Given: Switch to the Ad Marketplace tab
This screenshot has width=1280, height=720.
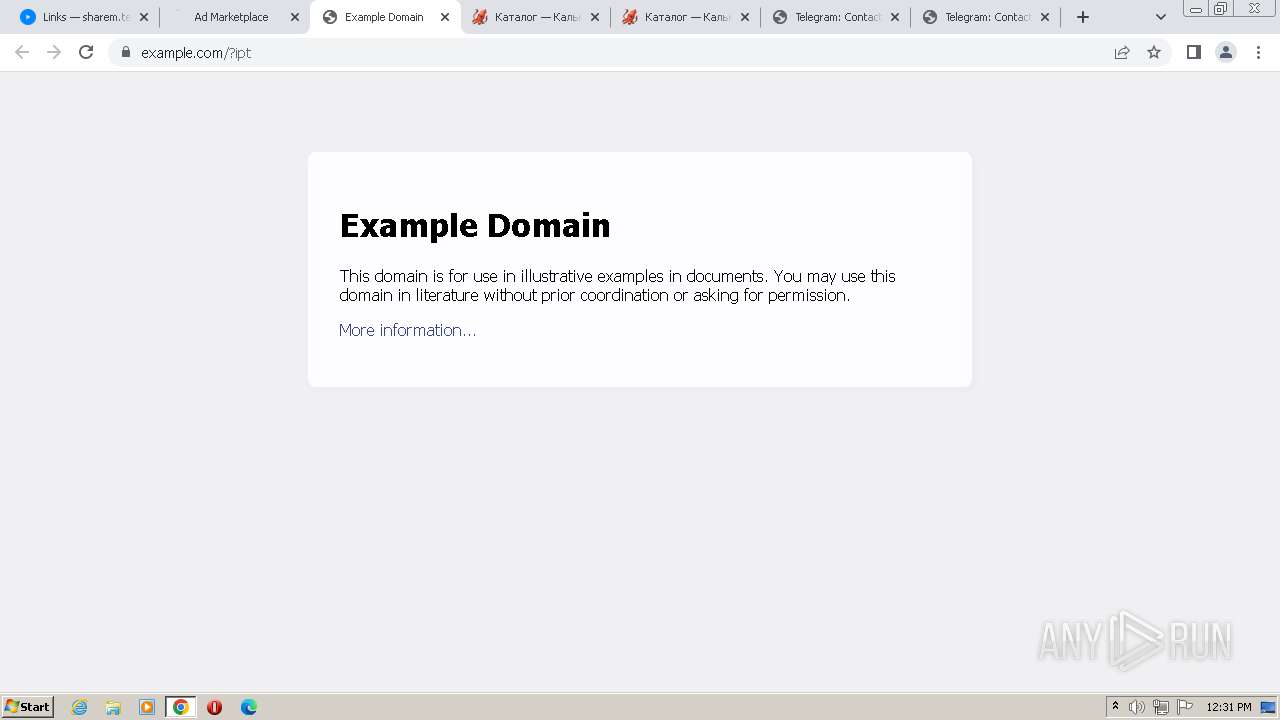Looking at the screenshot, I should (x=235, y=17).
